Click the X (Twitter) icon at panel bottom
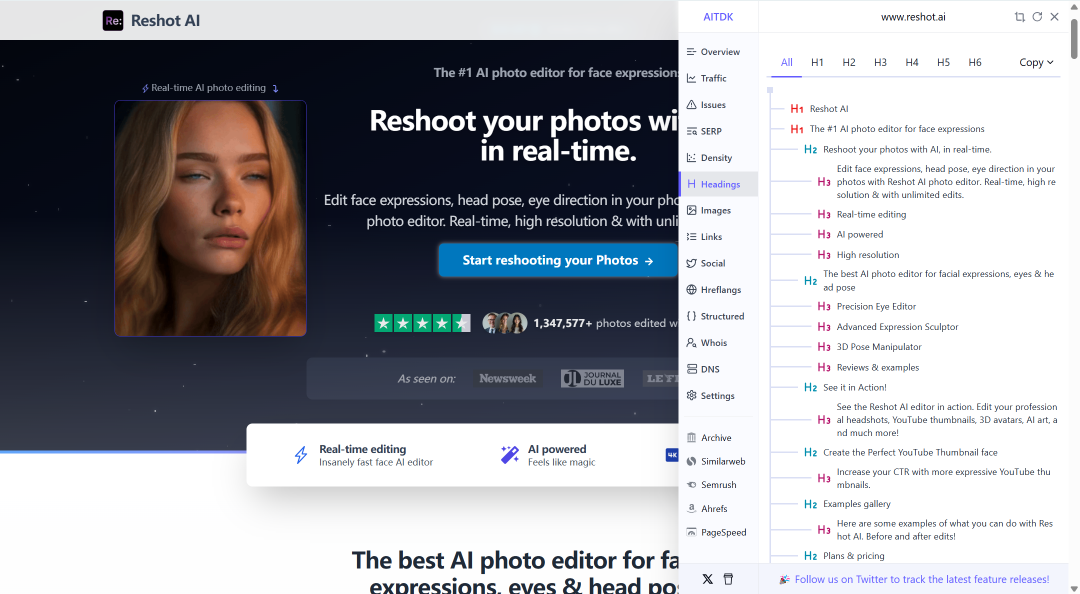 pyautogui.click(x=707, y=579)
